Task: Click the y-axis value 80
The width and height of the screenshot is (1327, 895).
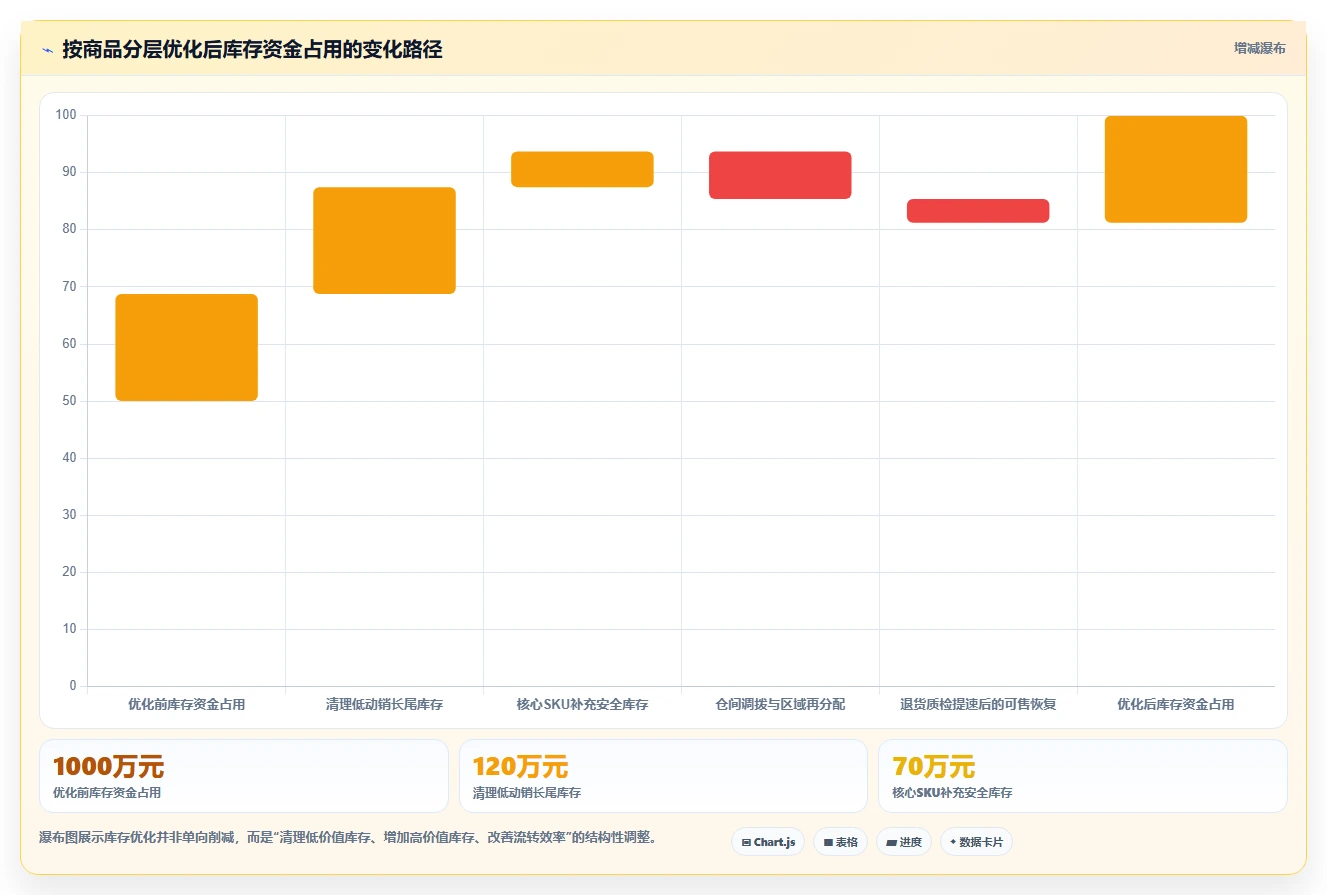Action: [69, 229]
